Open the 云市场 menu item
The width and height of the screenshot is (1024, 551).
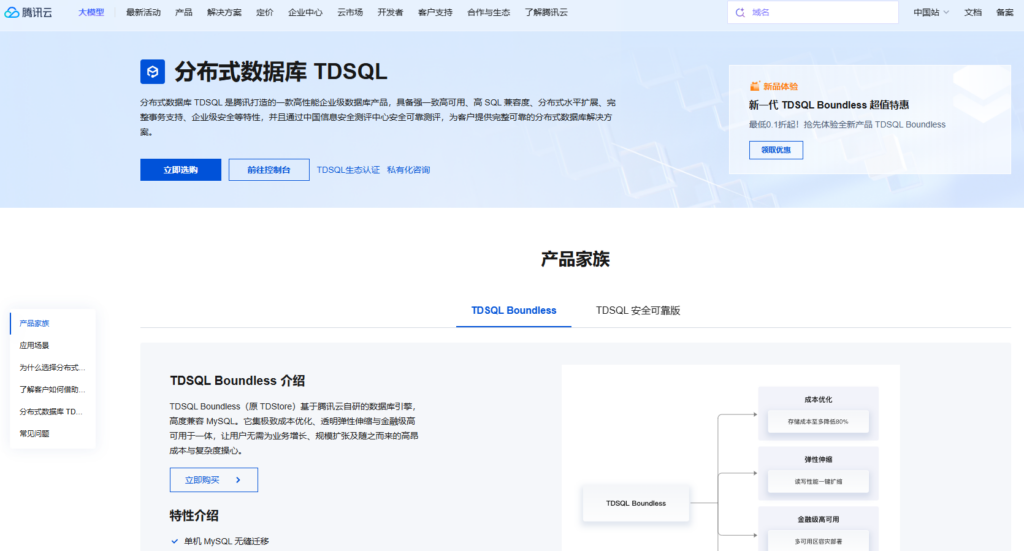(x=350, y=12)
